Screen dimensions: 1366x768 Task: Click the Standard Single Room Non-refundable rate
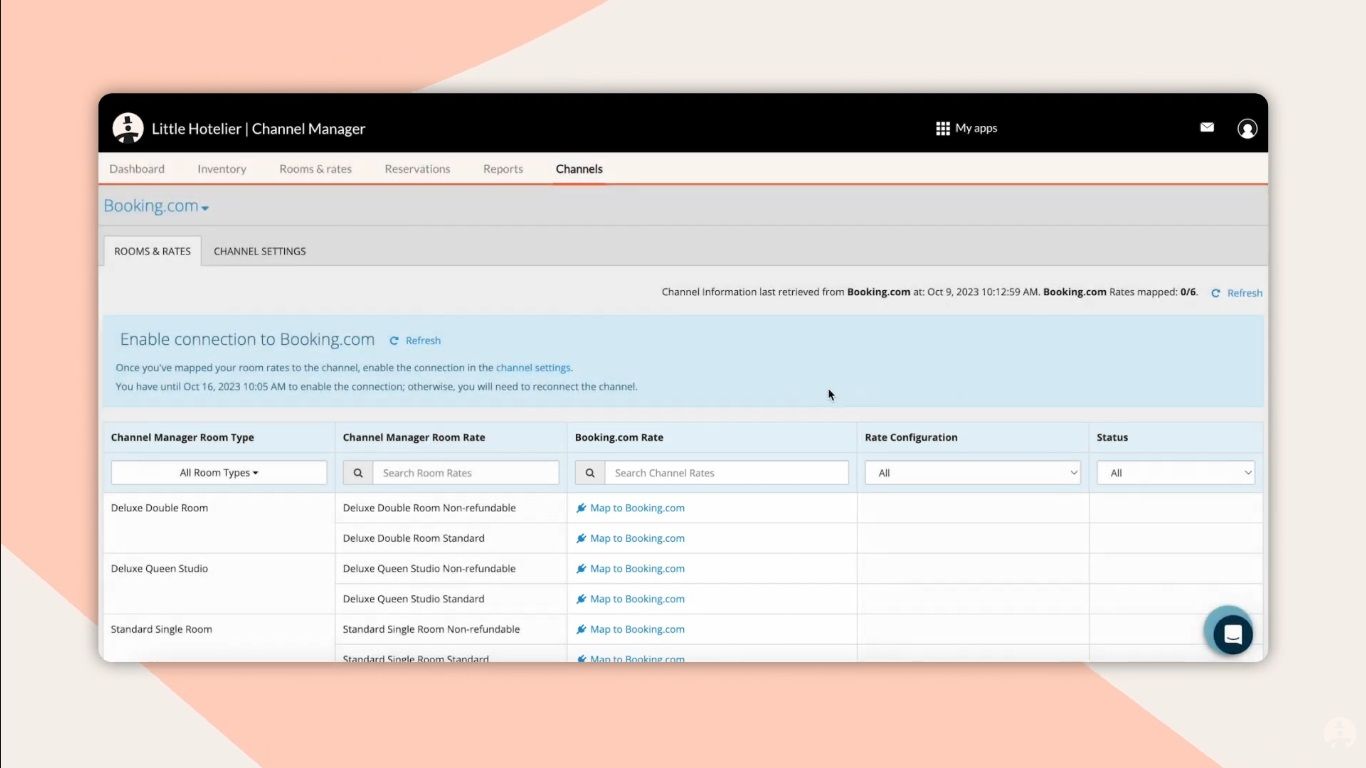coord(431,629)
